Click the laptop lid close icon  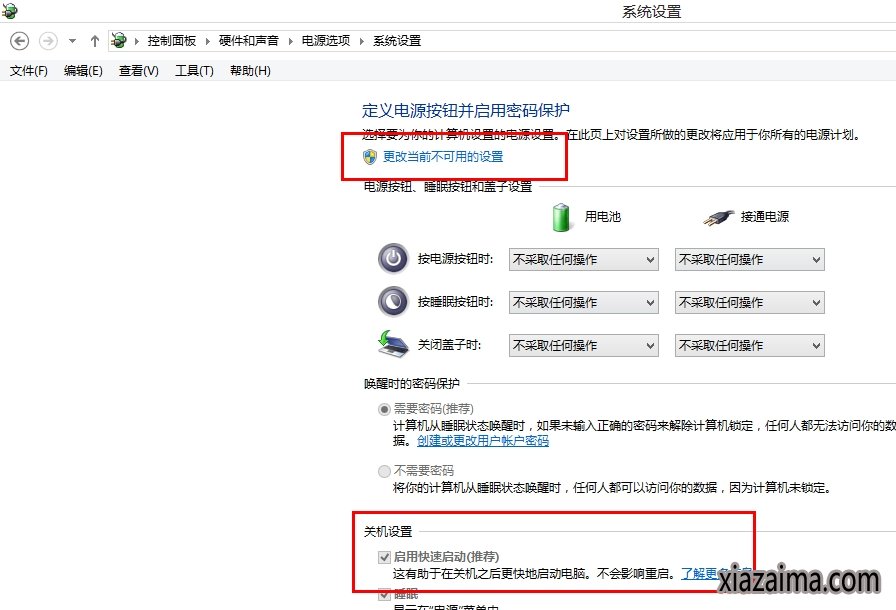point(393,344)
